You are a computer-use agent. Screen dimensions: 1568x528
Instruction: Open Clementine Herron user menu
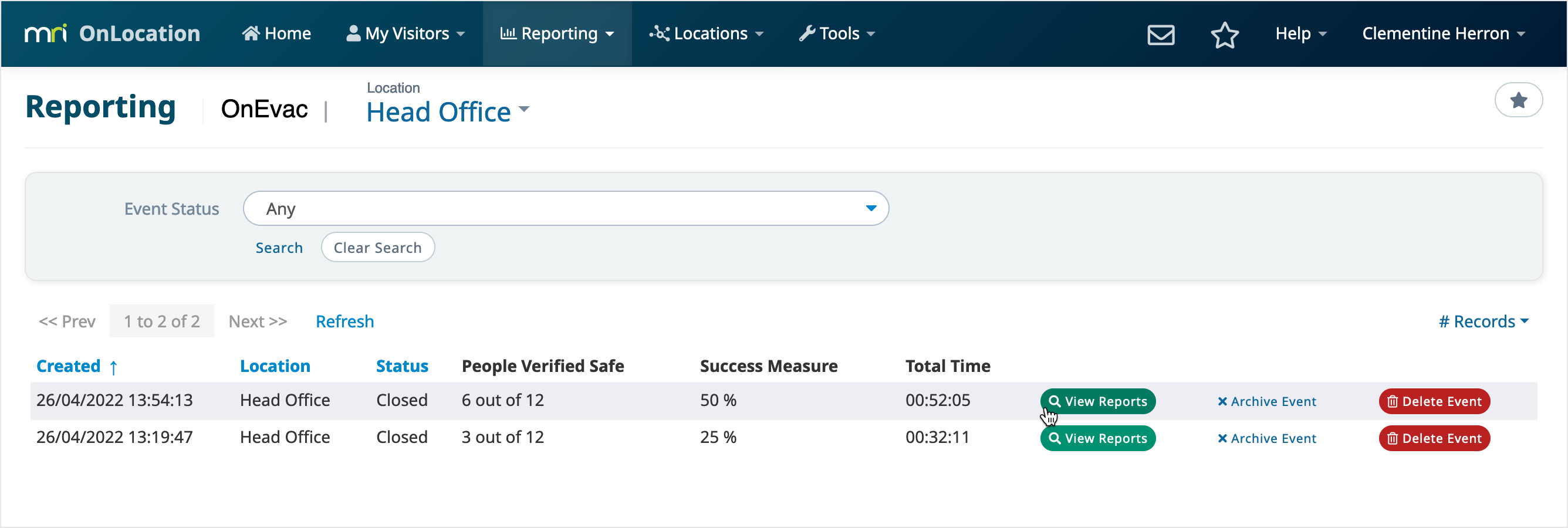click(1443, 33)
